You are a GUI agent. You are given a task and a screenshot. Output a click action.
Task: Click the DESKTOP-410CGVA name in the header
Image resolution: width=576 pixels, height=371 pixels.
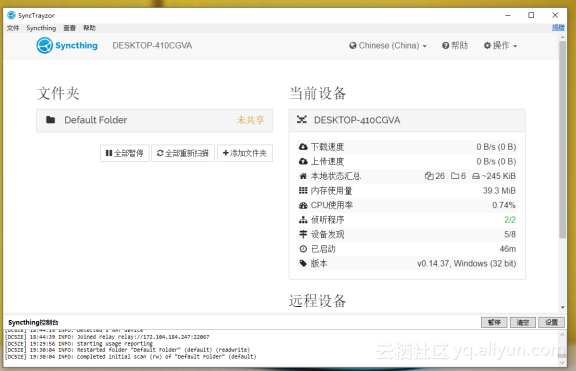coord(152,46)
